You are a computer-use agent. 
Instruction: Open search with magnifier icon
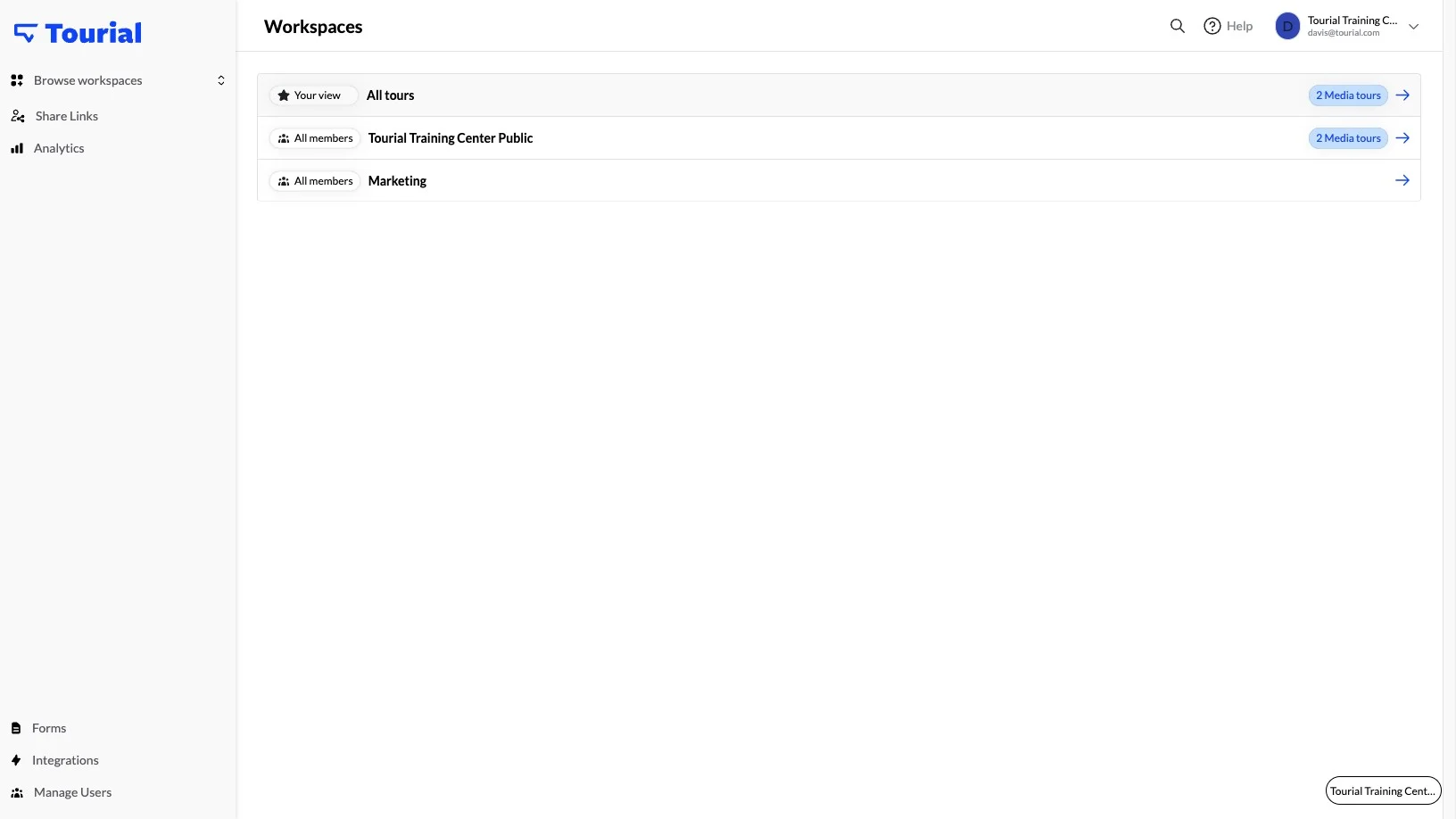1178,26
